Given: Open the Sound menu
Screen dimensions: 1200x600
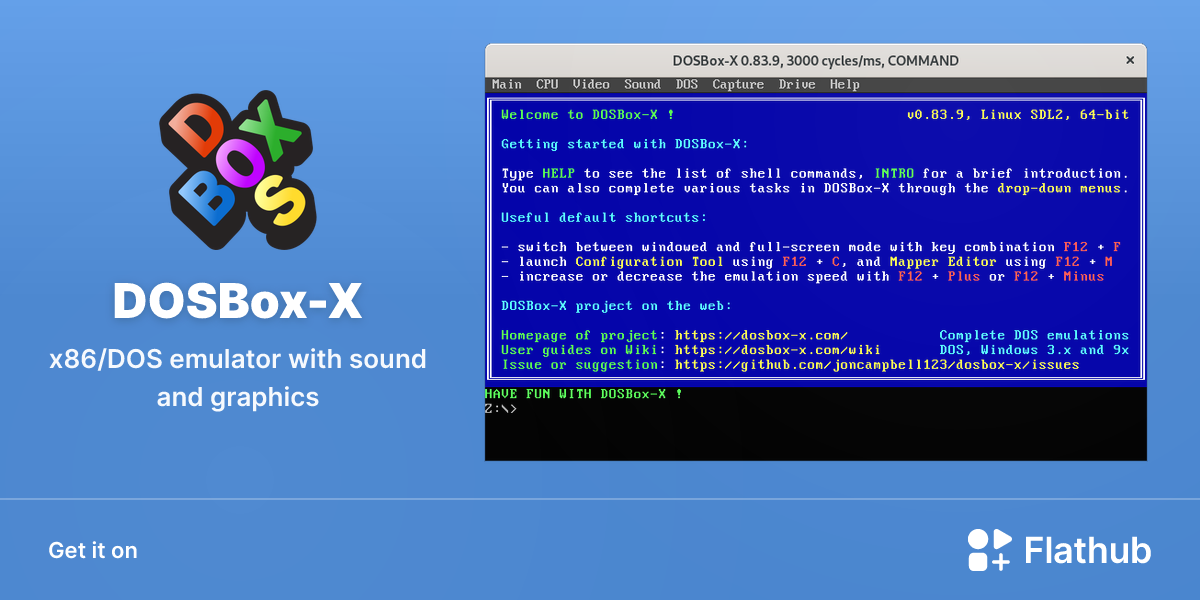Looking at the screenshot, I should coord(643,85).
